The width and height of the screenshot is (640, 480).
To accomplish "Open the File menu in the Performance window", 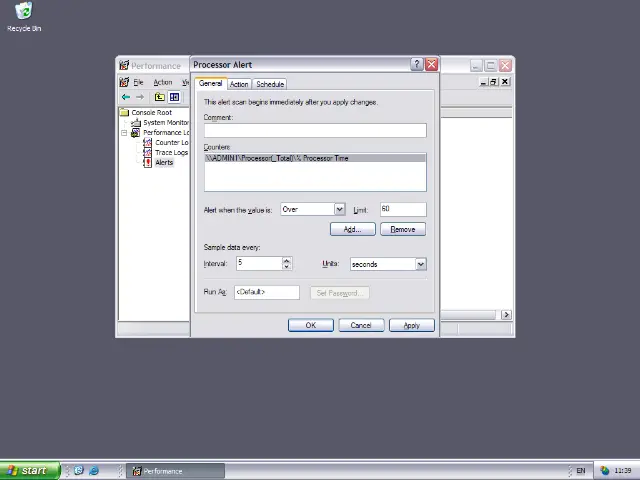I will pyautogui.click(x=138, y=82).
